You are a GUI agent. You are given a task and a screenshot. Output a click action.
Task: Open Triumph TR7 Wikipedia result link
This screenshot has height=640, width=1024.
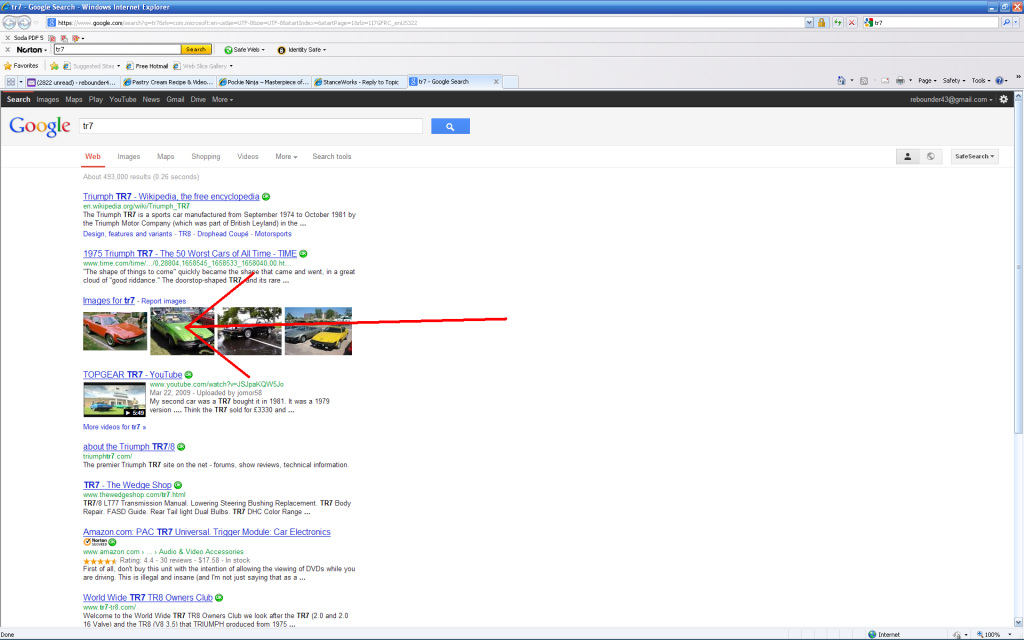coord(171,197)
